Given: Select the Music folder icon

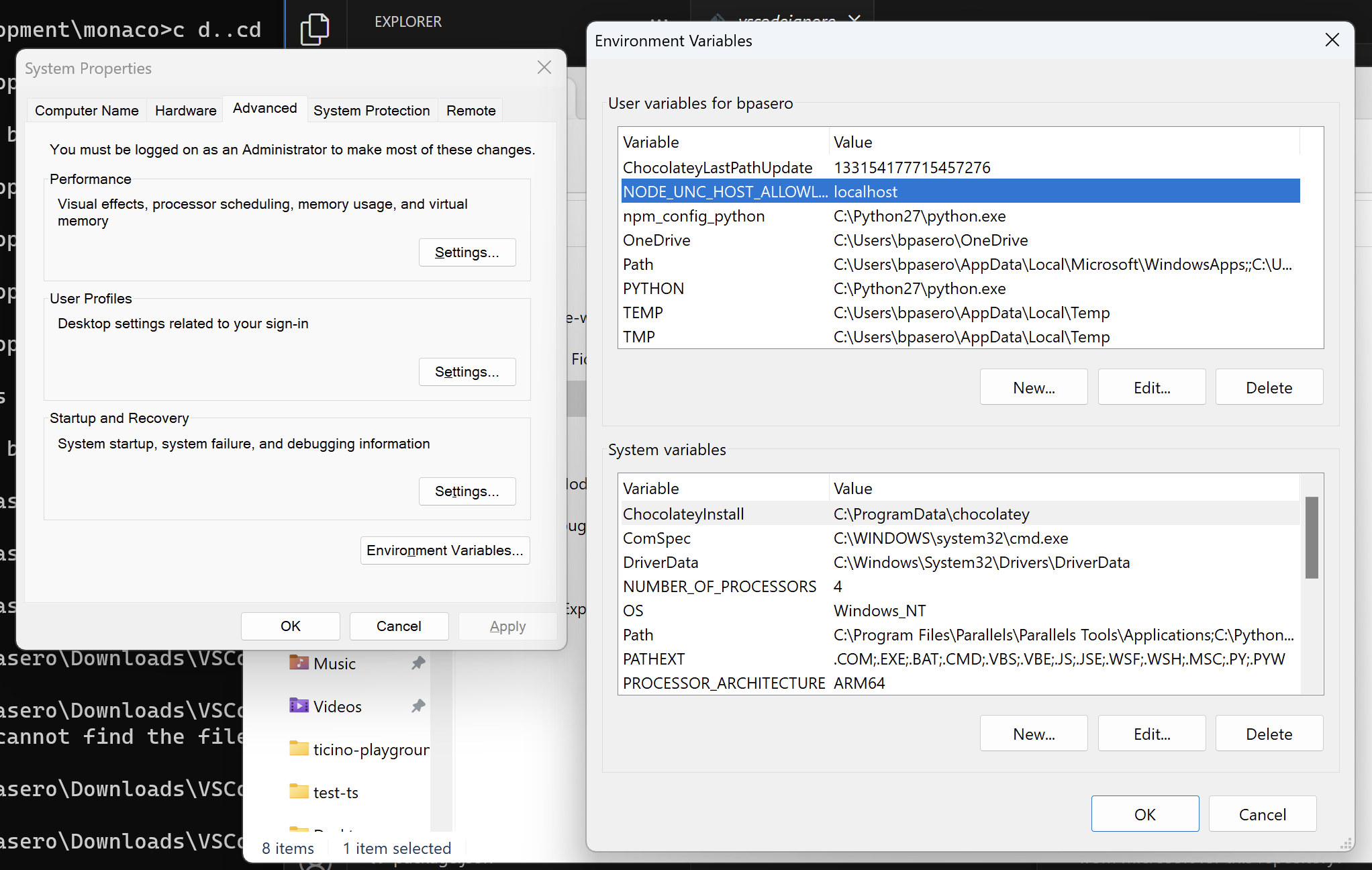Looking at the screenshot, I should pos(299,663).
